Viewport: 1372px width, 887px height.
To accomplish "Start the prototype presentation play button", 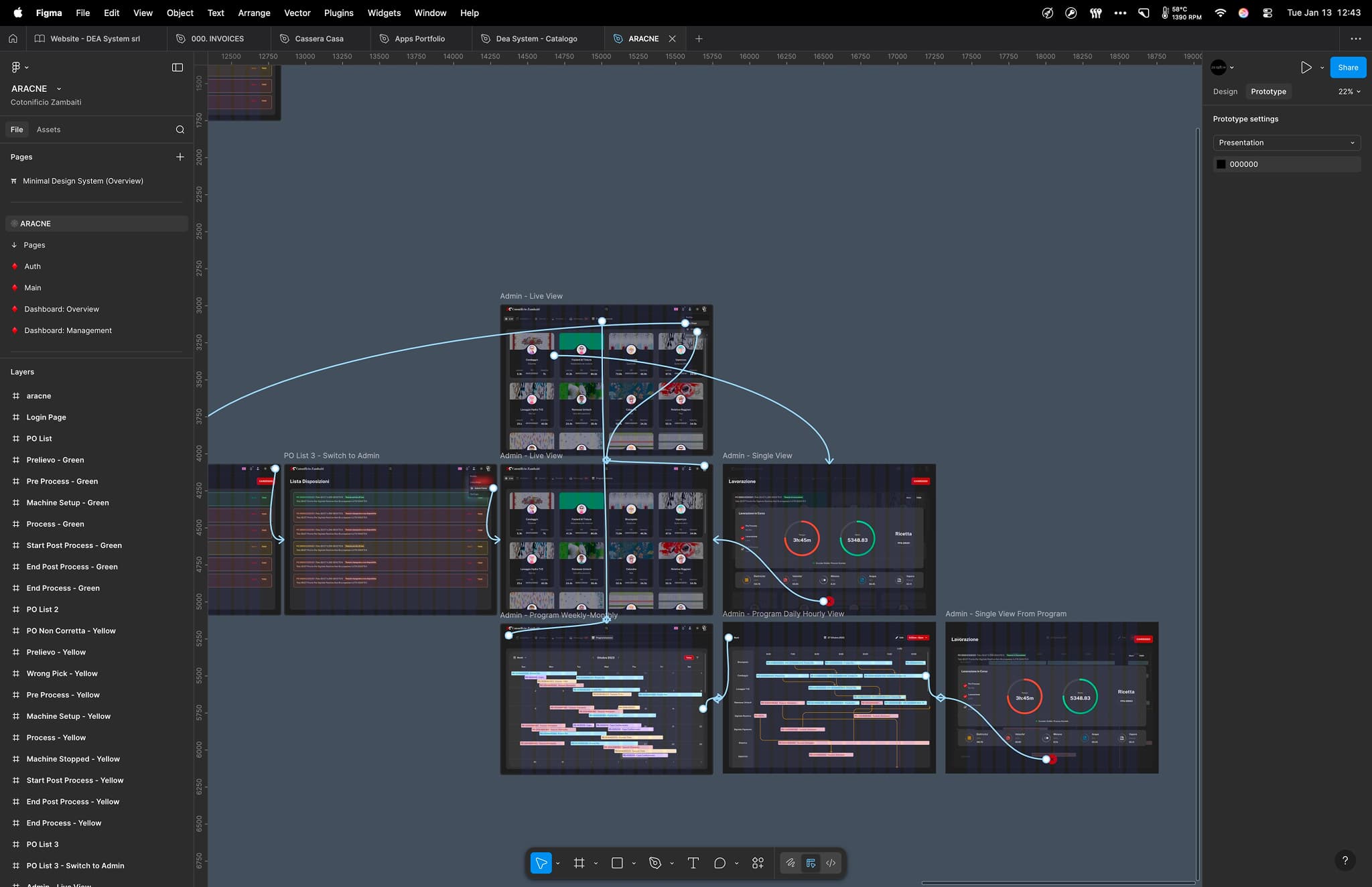I will pos(1306,67).
